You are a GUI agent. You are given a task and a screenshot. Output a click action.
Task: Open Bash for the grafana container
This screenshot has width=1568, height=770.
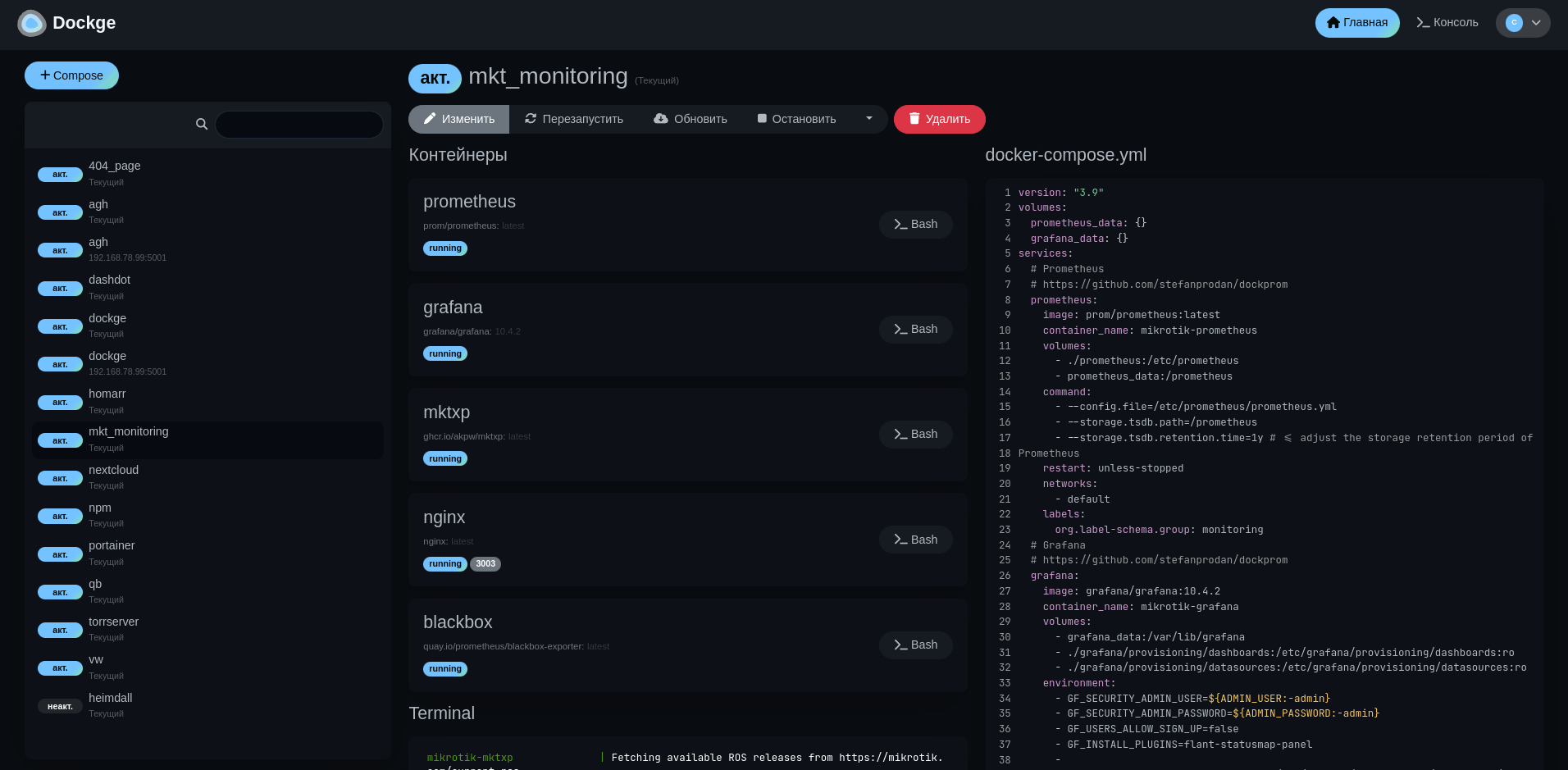click(916, 329)
